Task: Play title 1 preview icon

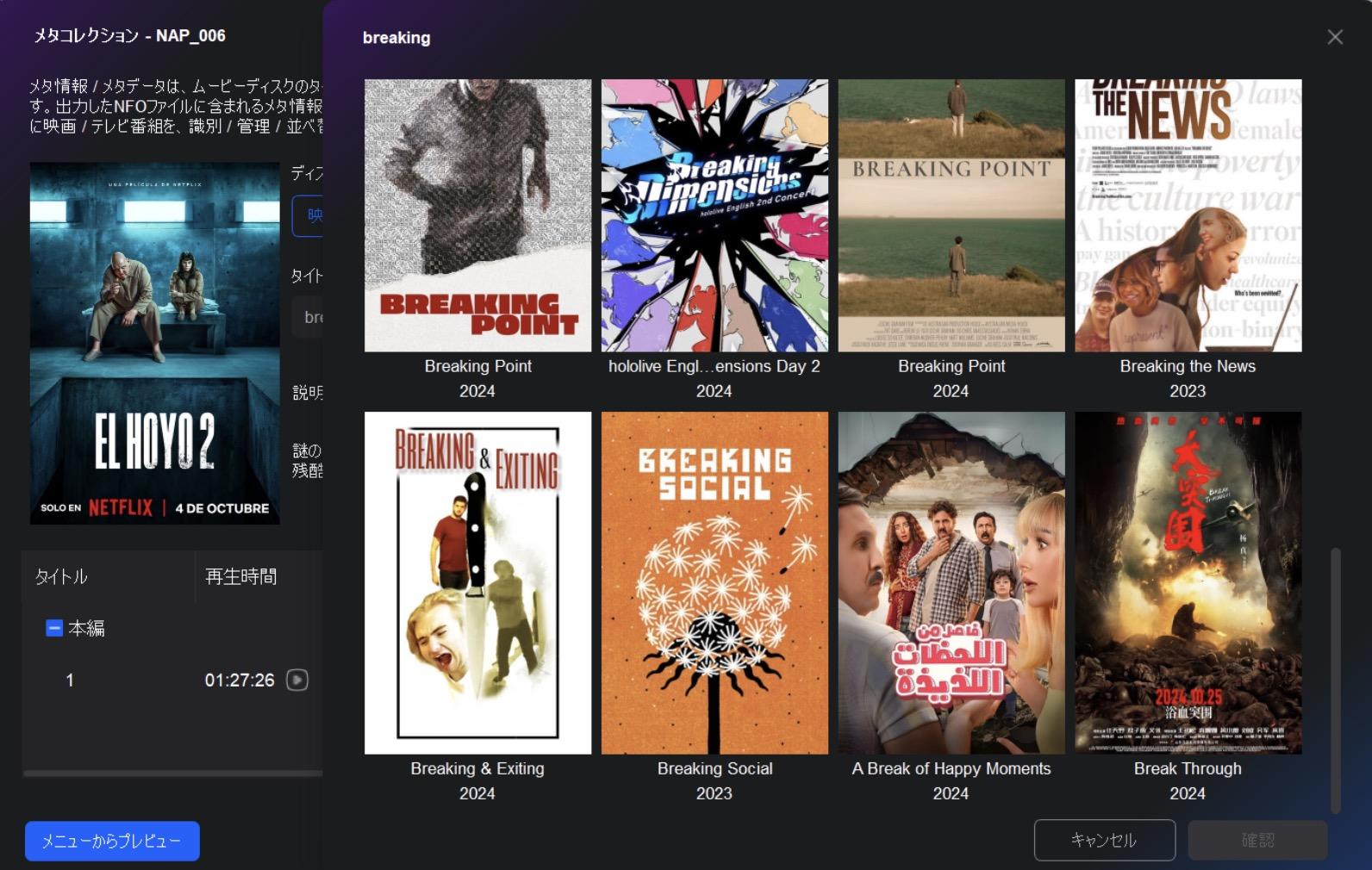Action: click(297, 680)
